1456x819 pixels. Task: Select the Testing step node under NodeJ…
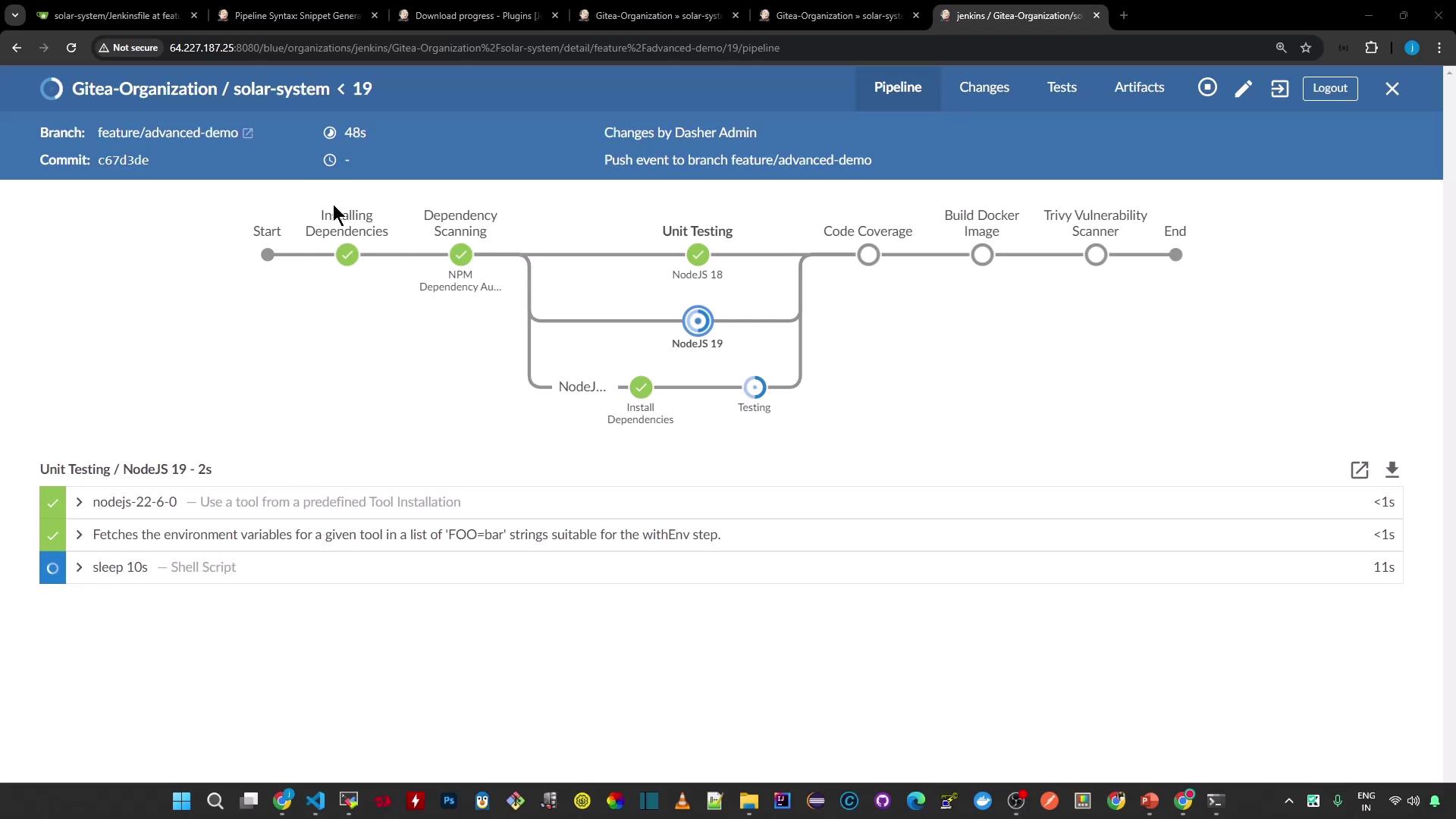tap(754, 388)
